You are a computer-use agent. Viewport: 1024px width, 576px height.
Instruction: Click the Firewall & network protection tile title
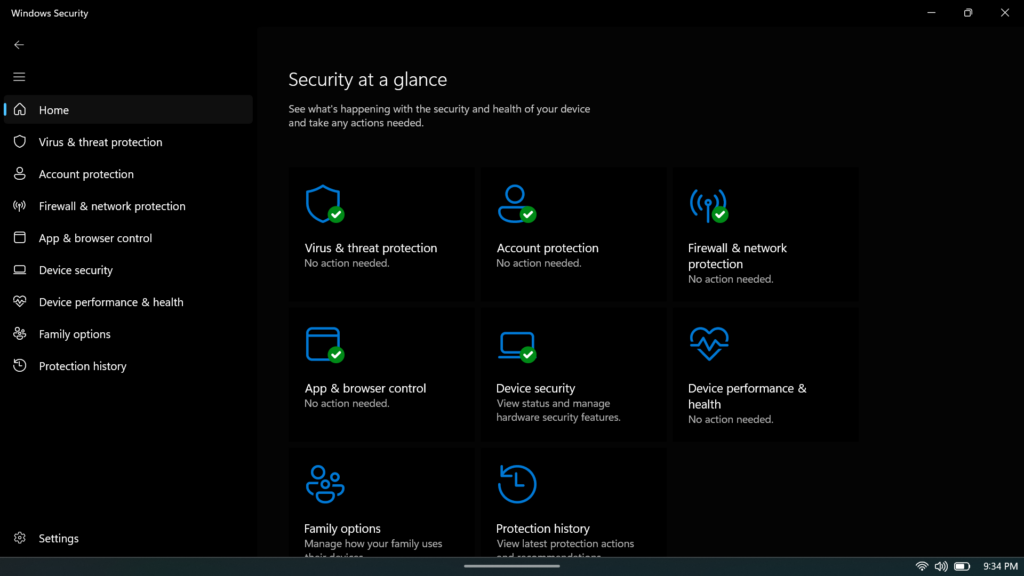coord(737,256)
